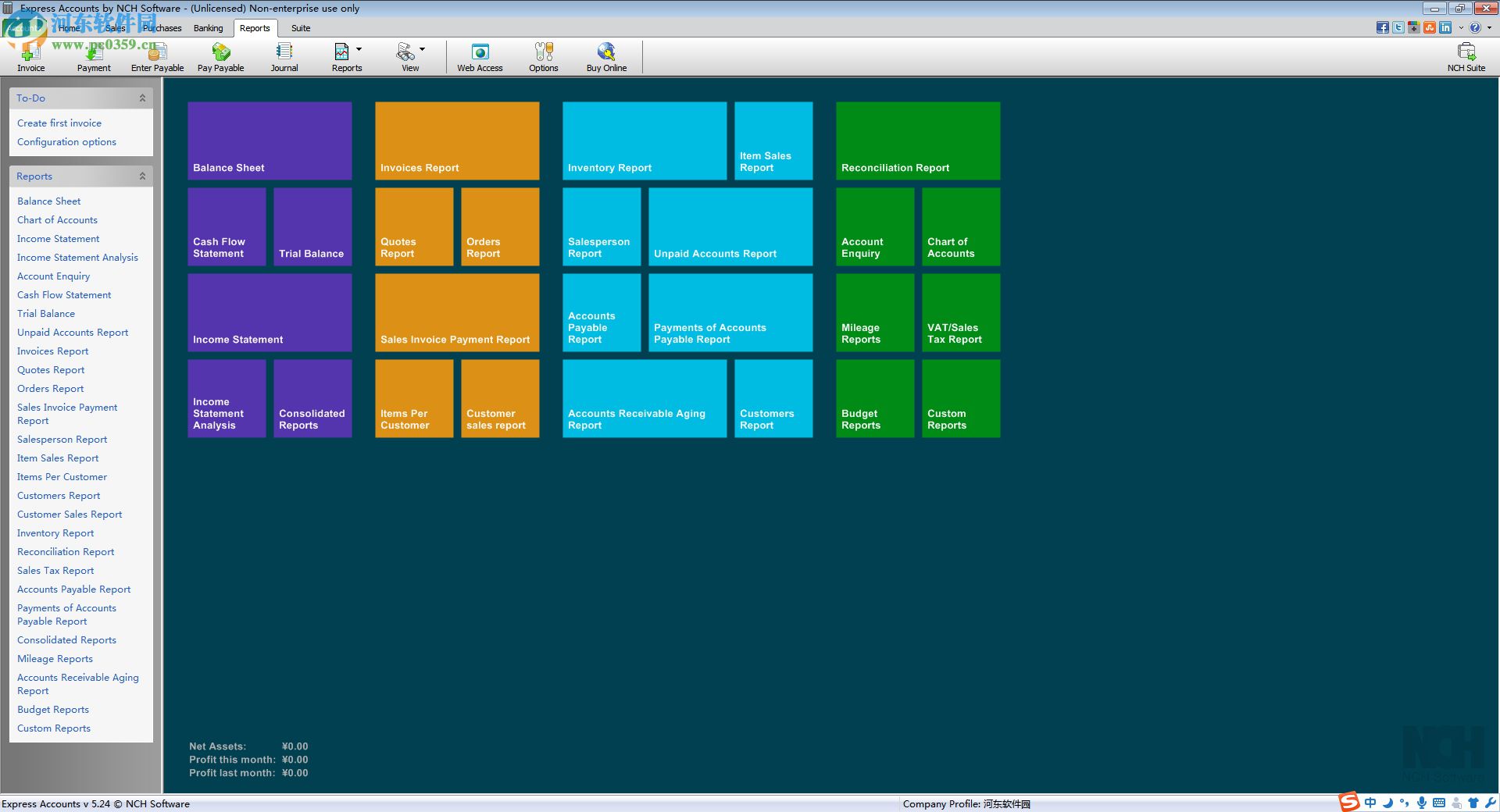Open the green Budget Reports tile
This screenshot has height=812, width=1500.
tap(875, 398)
